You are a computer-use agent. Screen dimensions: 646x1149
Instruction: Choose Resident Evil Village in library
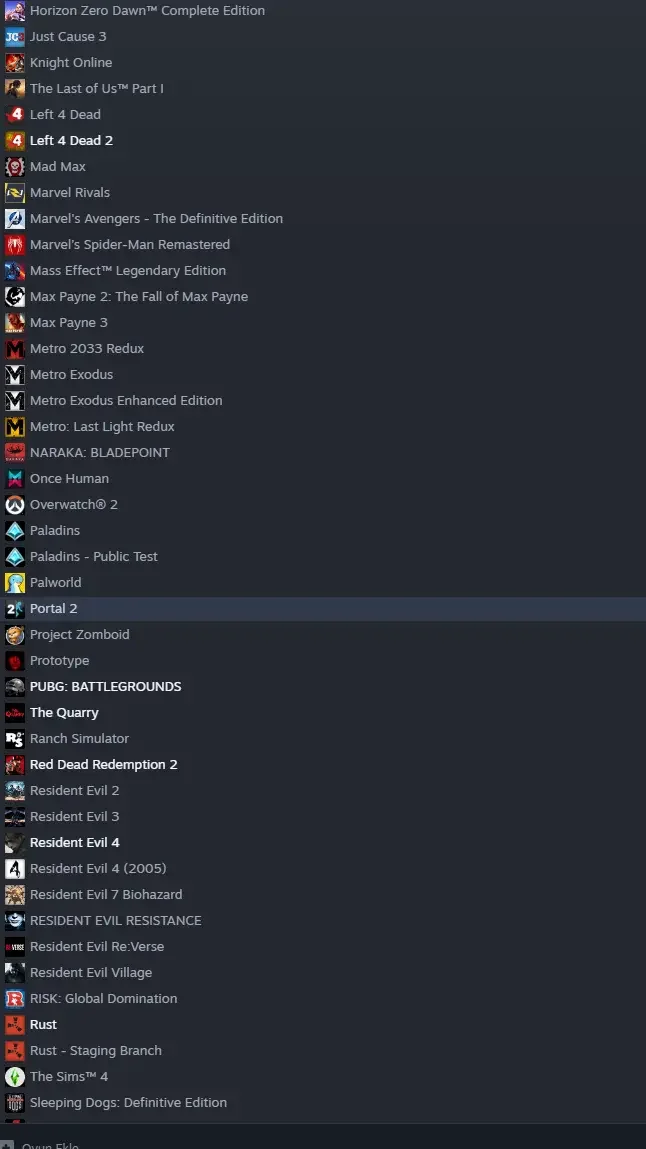(323, 973)
